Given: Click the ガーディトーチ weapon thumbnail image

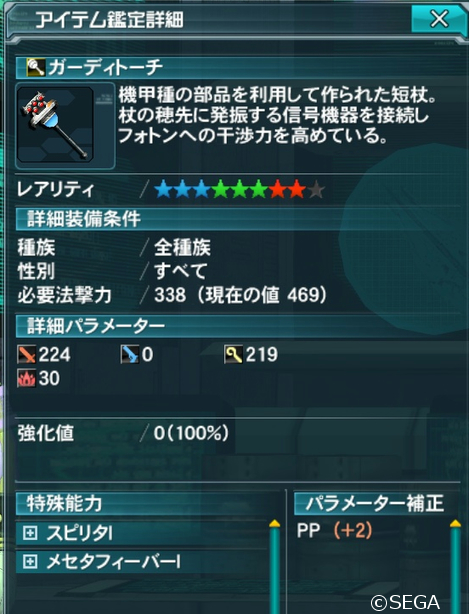Looking at the screenshot, I should [x=55, y=125].
